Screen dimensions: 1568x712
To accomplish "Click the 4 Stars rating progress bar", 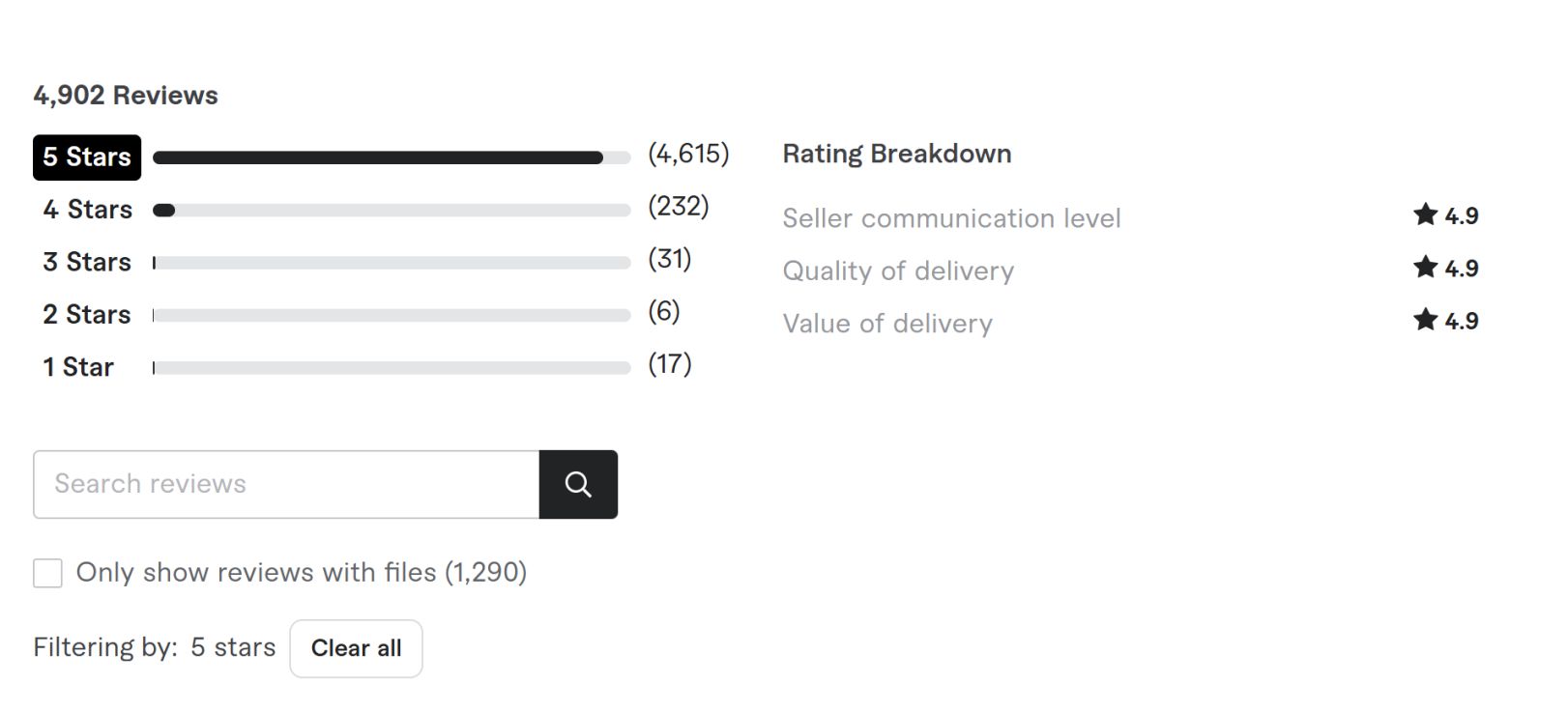I will point(392,211).
